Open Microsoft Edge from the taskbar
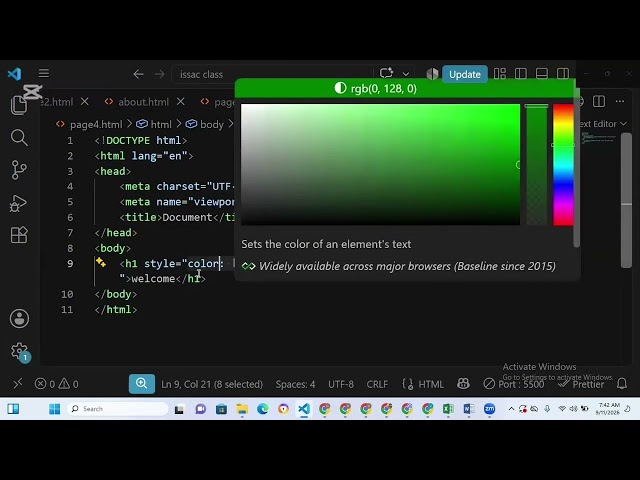The image size is (640, 480). (262, 409)
